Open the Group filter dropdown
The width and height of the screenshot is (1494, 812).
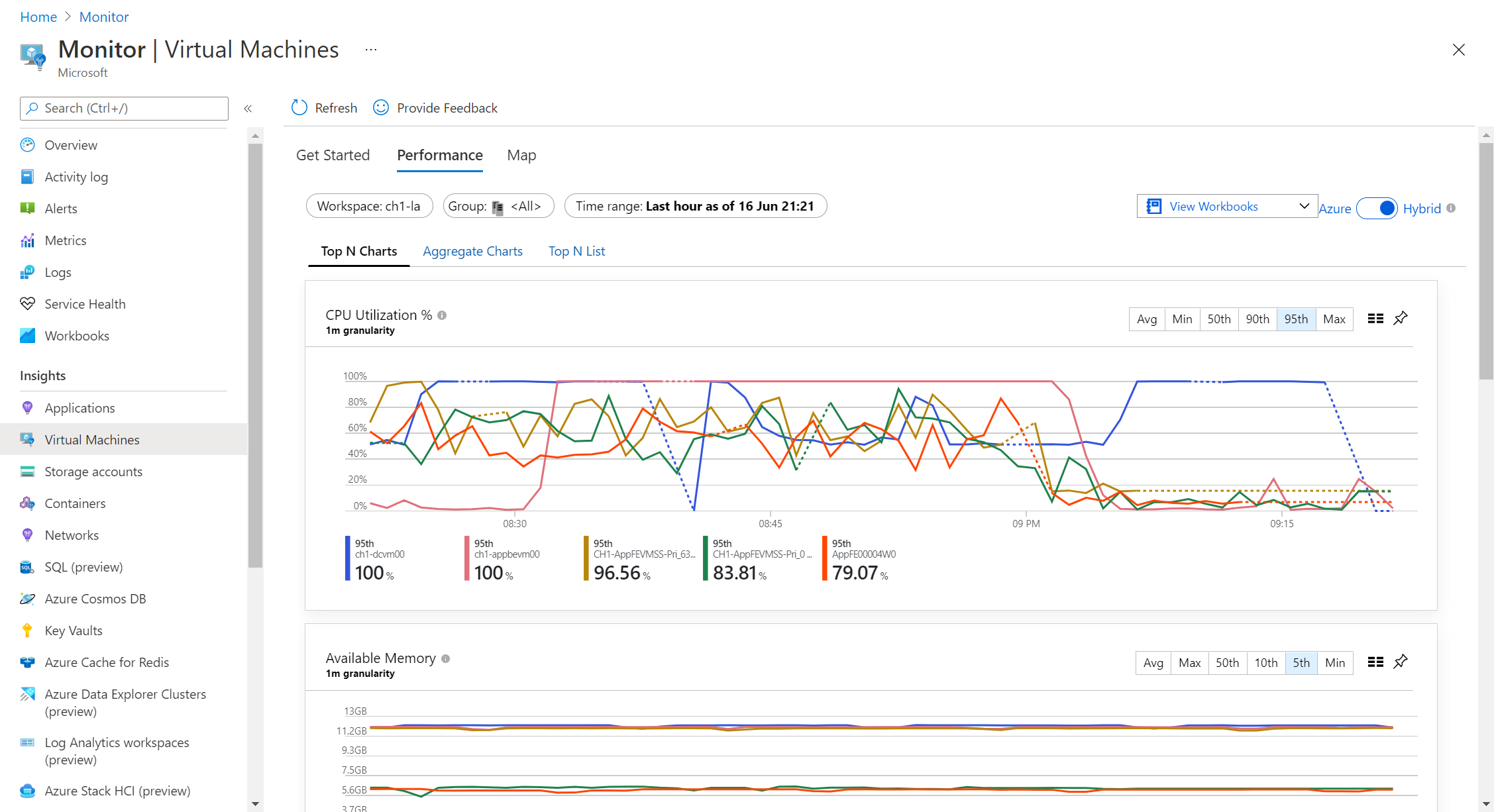point(498,206)
